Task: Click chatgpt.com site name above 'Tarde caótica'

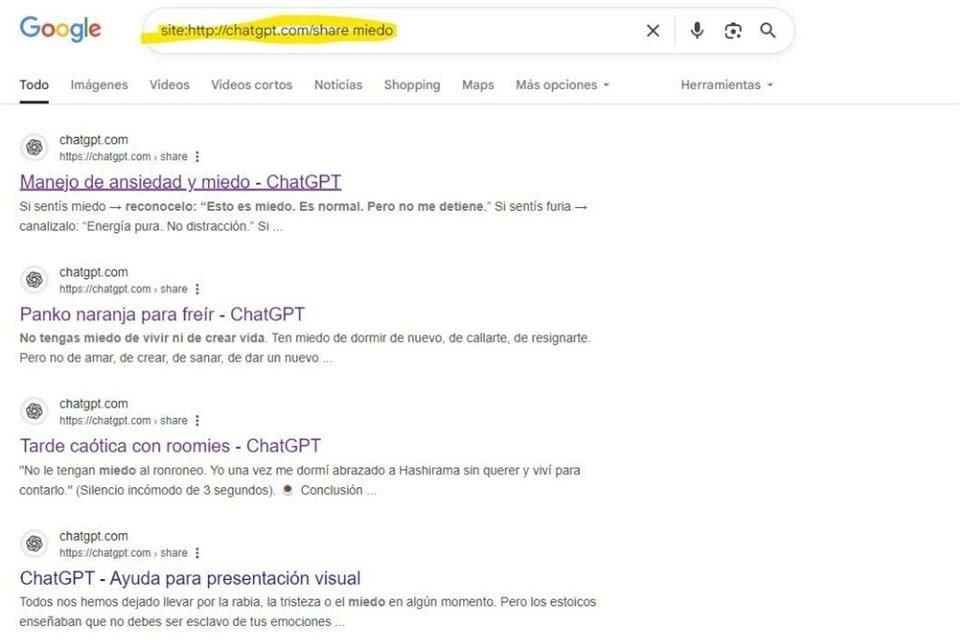Action: point(94,404)
